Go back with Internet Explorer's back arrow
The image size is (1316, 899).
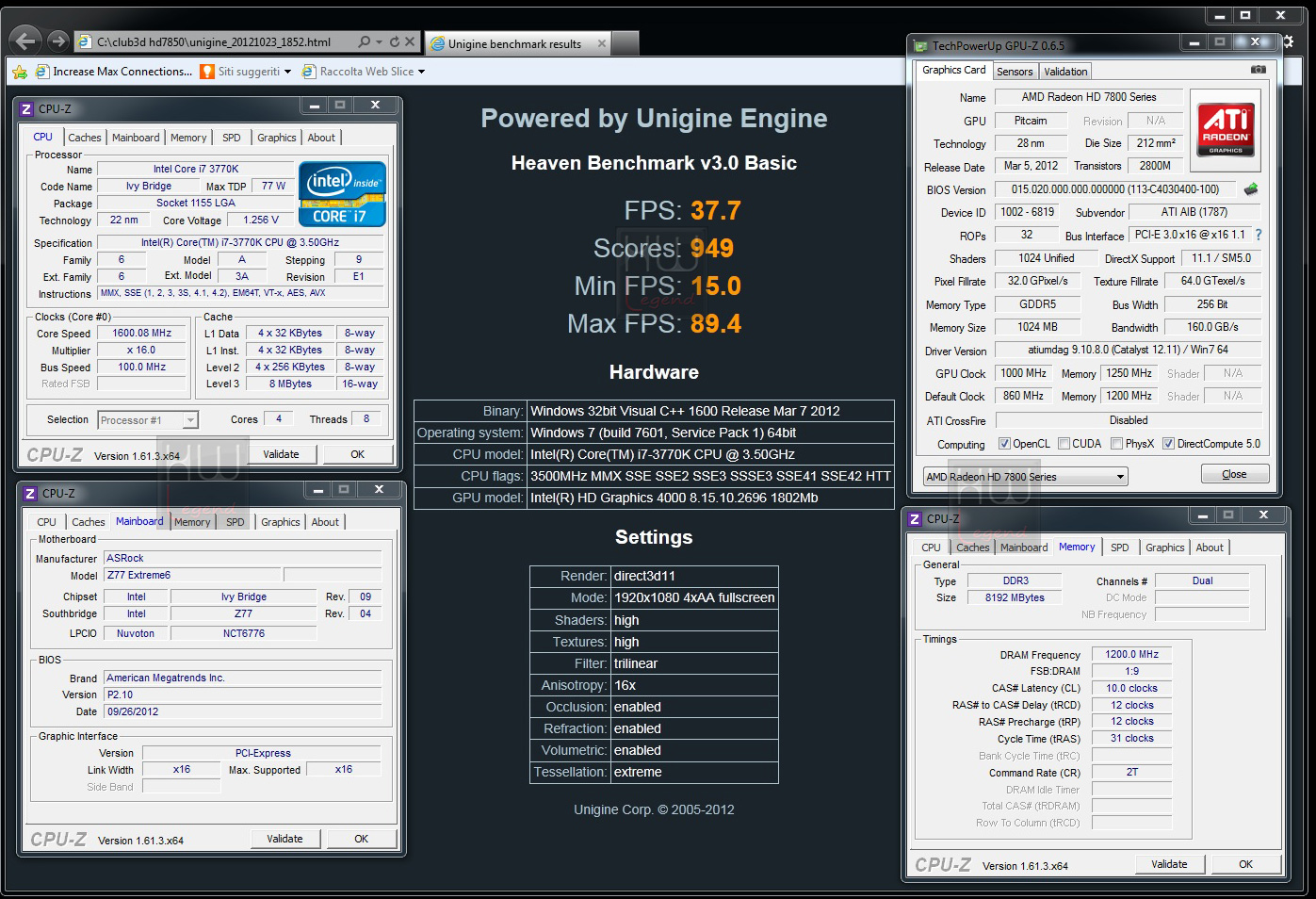[26, 40]
